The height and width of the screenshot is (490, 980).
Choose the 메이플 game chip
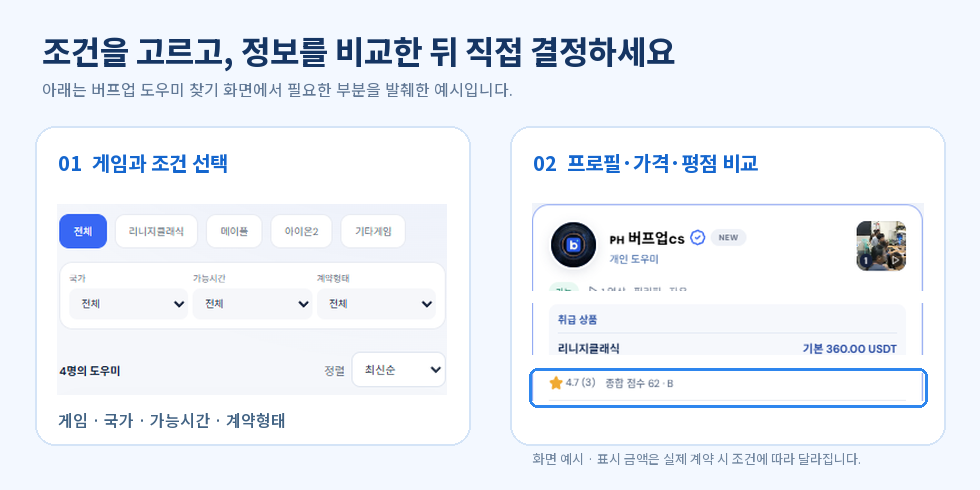coord(234,231)
